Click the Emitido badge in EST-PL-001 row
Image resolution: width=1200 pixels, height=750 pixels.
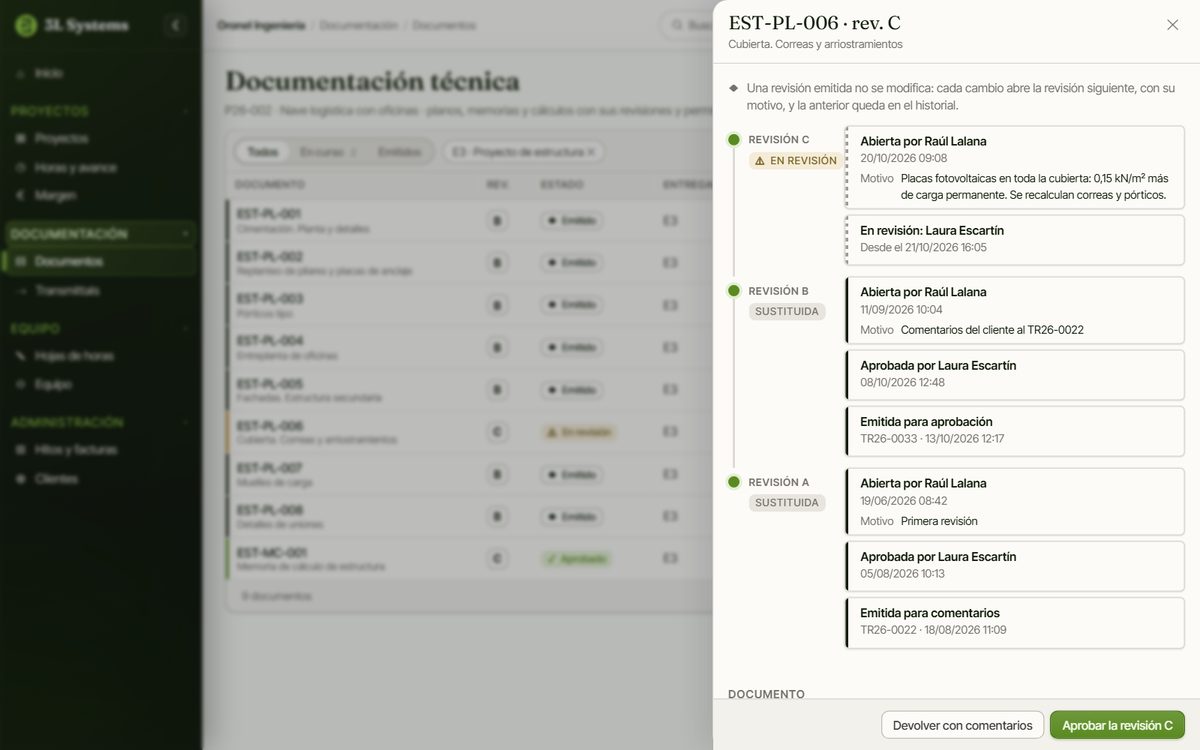pos(572,221)
